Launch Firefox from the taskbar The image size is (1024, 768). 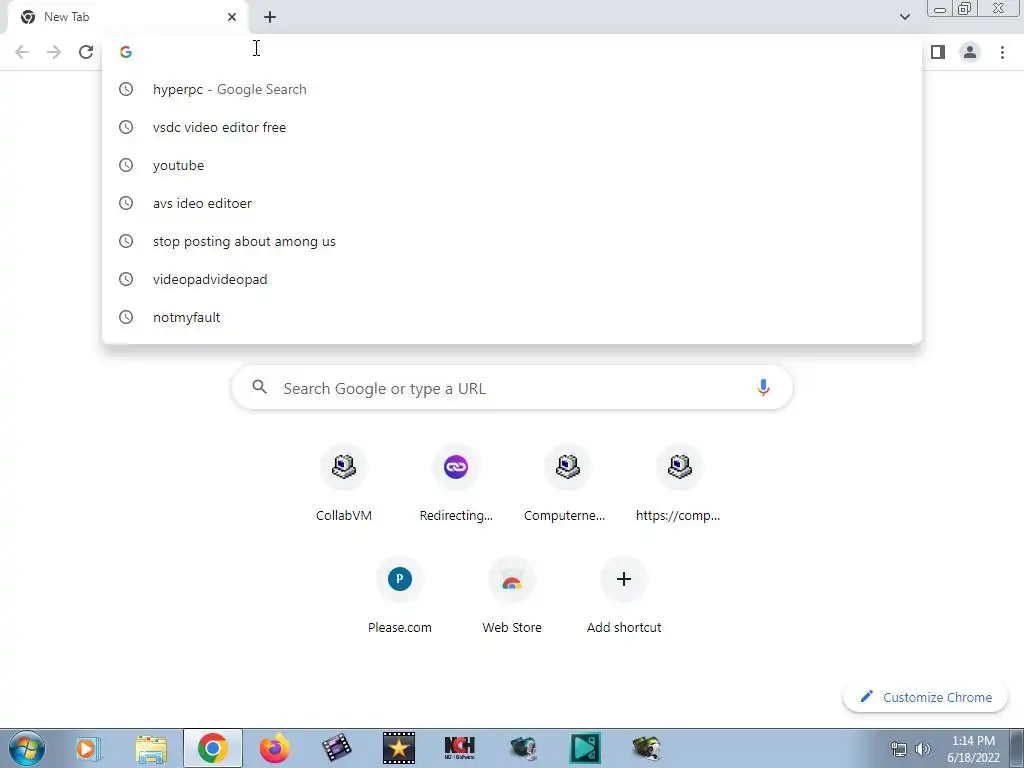(274, 748)
